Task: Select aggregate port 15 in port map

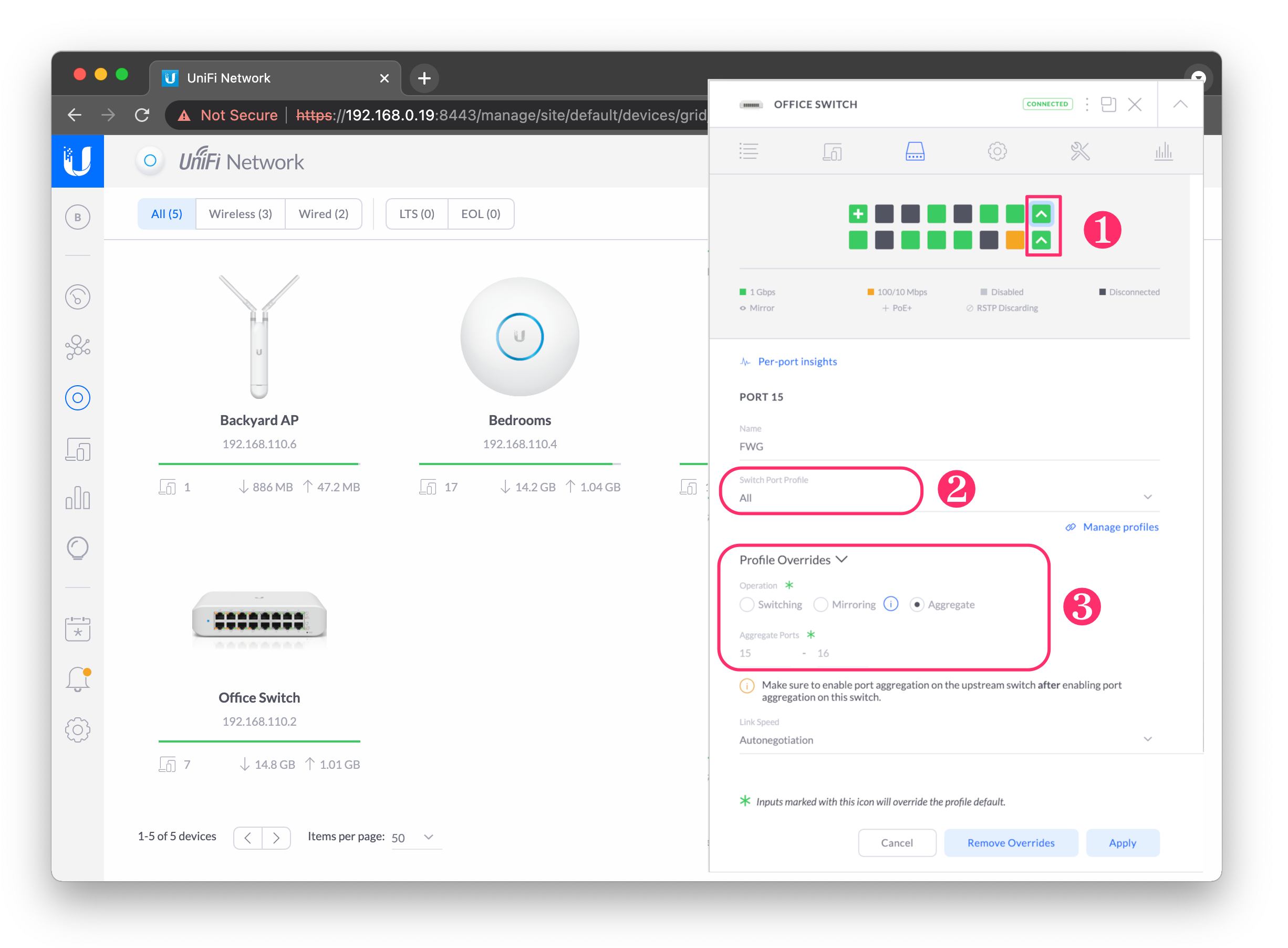Action: [1041, 214]
